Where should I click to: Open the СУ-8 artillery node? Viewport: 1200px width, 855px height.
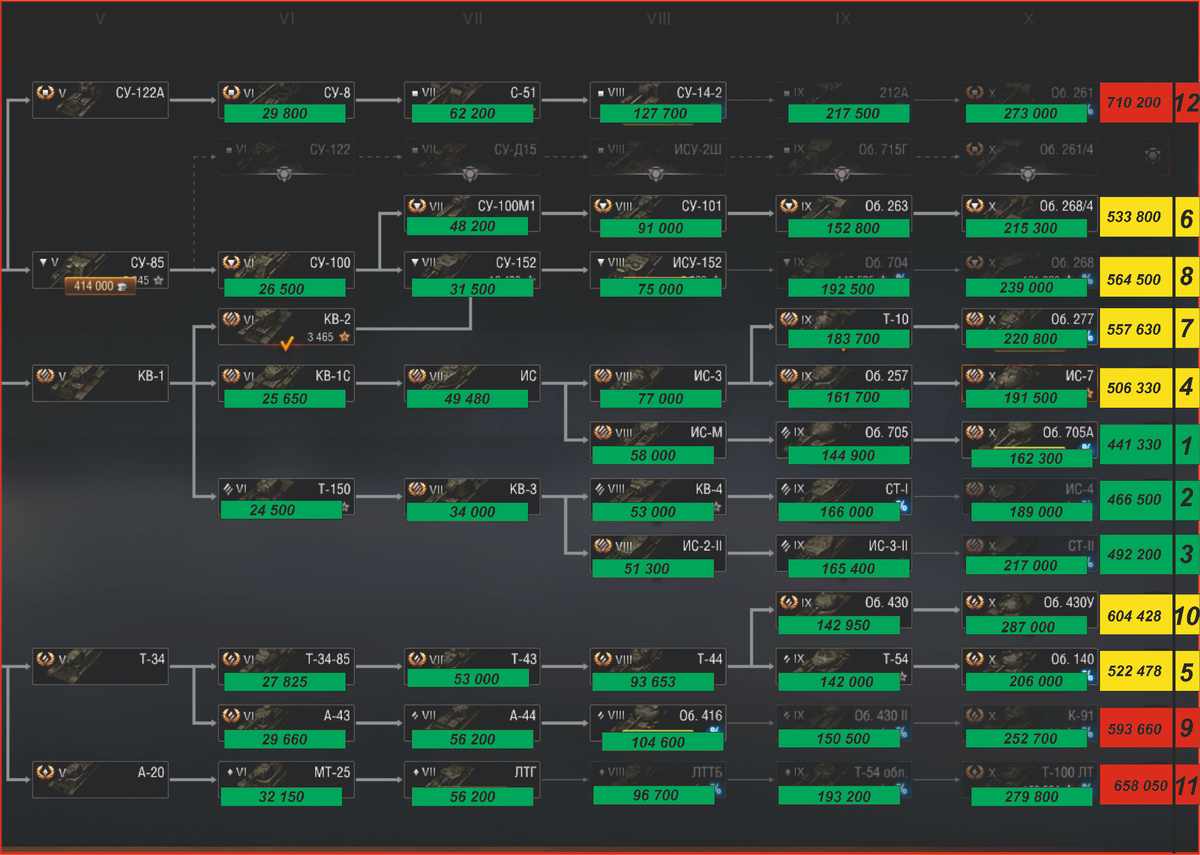point(286,100)
